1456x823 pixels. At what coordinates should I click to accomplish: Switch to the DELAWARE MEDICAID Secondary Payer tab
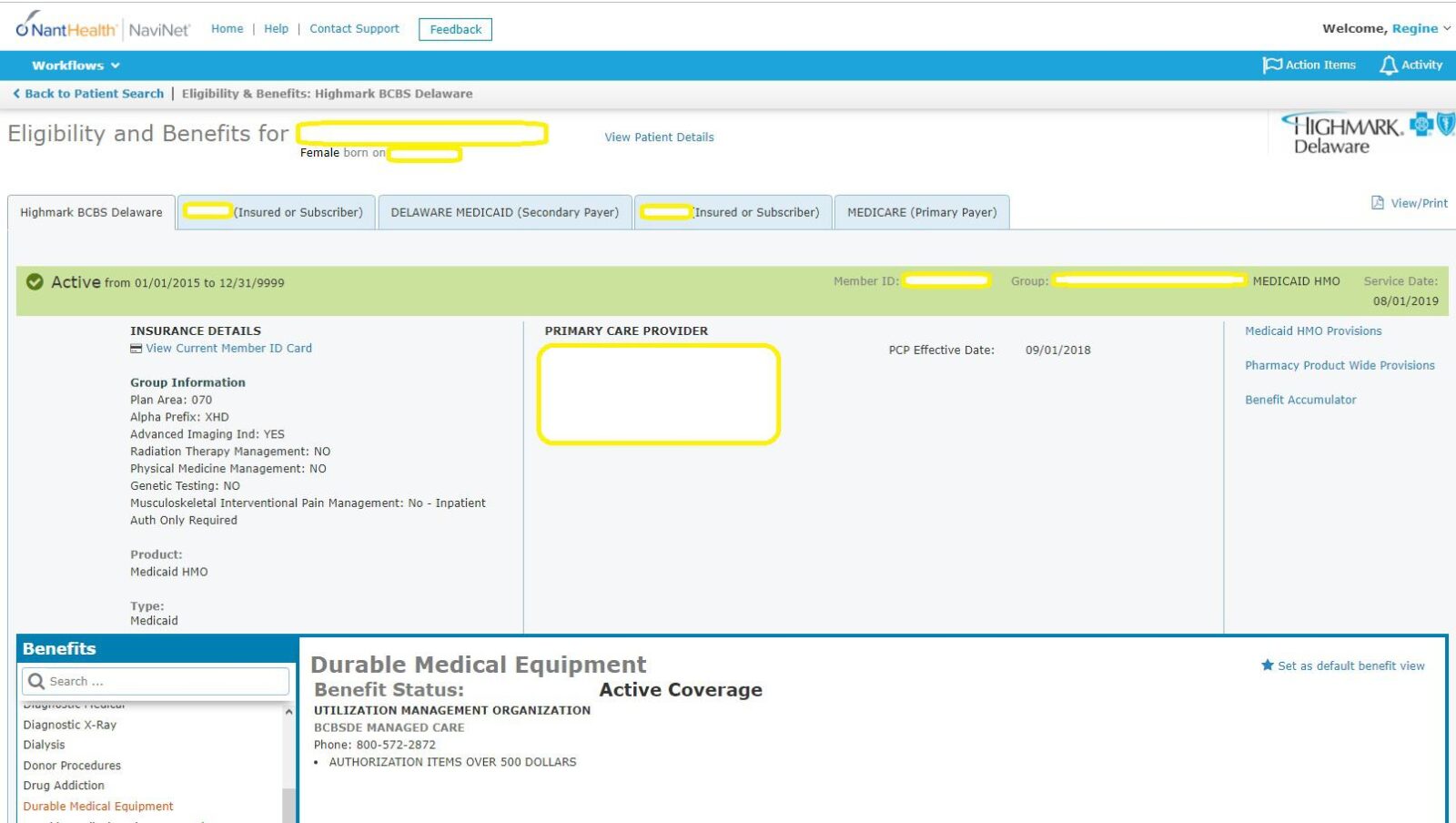[504, 212]
